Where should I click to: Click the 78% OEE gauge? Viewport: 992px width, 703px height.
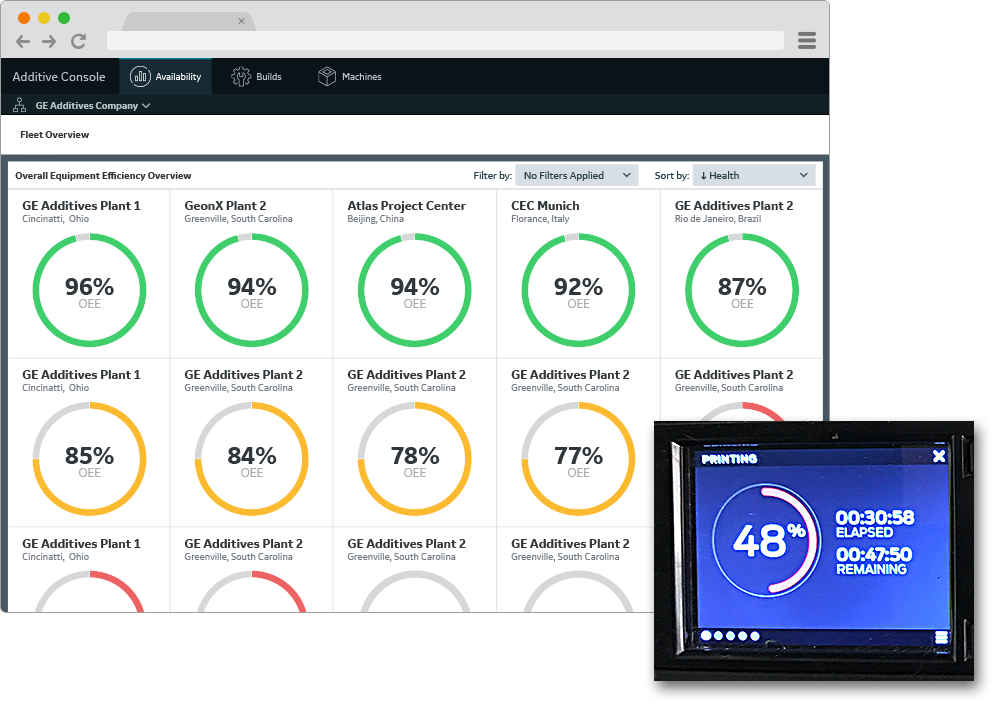click(414, 459)
